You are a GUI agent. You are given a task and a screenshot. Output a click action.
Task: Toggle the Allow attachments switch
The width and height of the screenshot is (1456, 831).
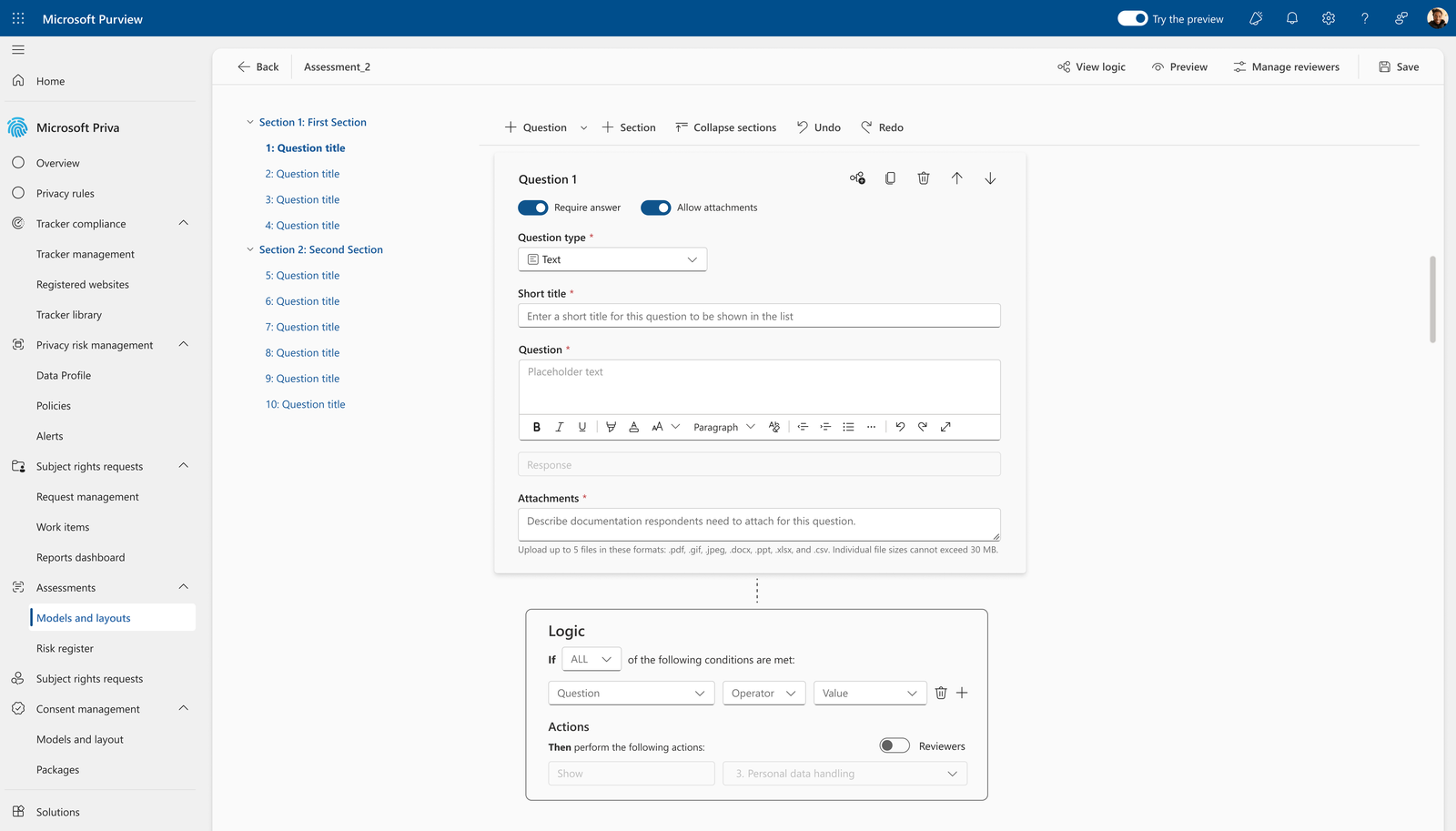pyautogui.click(x=656, y=208)
